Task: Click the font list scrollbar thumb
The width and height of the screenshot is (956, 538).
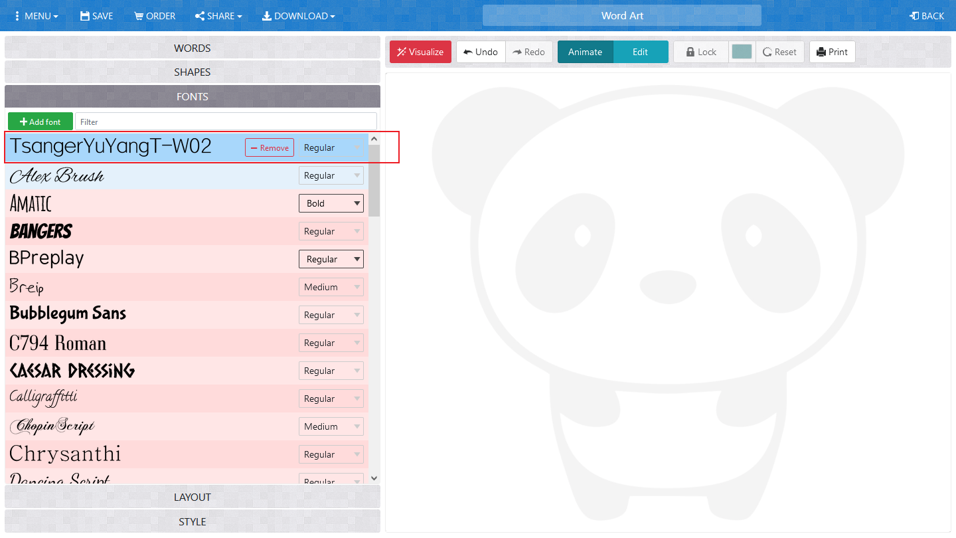Action: (x=374, y=181)
